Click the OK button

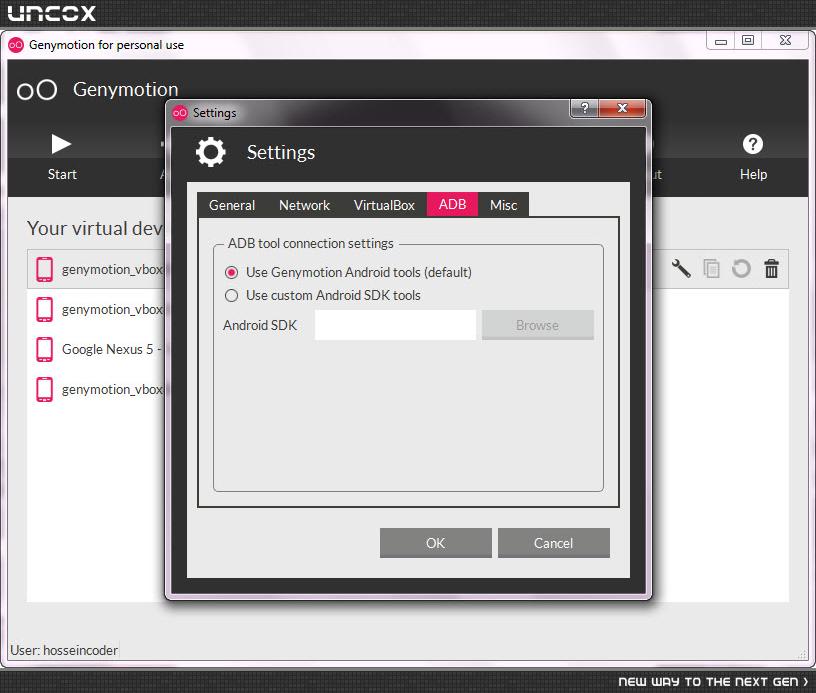[436, 543]
